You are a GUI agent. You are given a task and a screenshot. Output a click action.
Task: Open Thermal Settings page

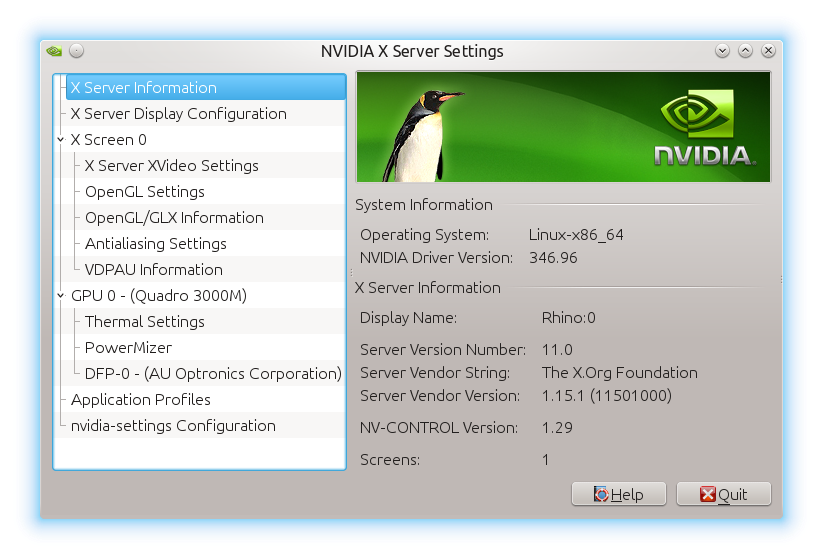[145, 322]
